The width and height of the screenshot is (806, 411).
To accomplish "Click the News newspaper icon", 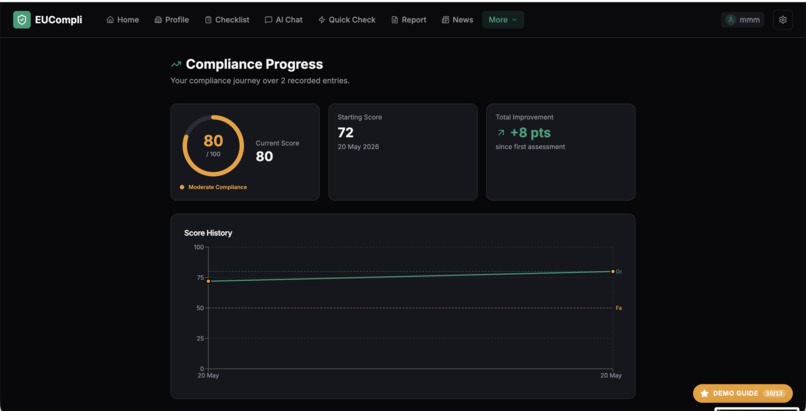I will pos(446,20).
